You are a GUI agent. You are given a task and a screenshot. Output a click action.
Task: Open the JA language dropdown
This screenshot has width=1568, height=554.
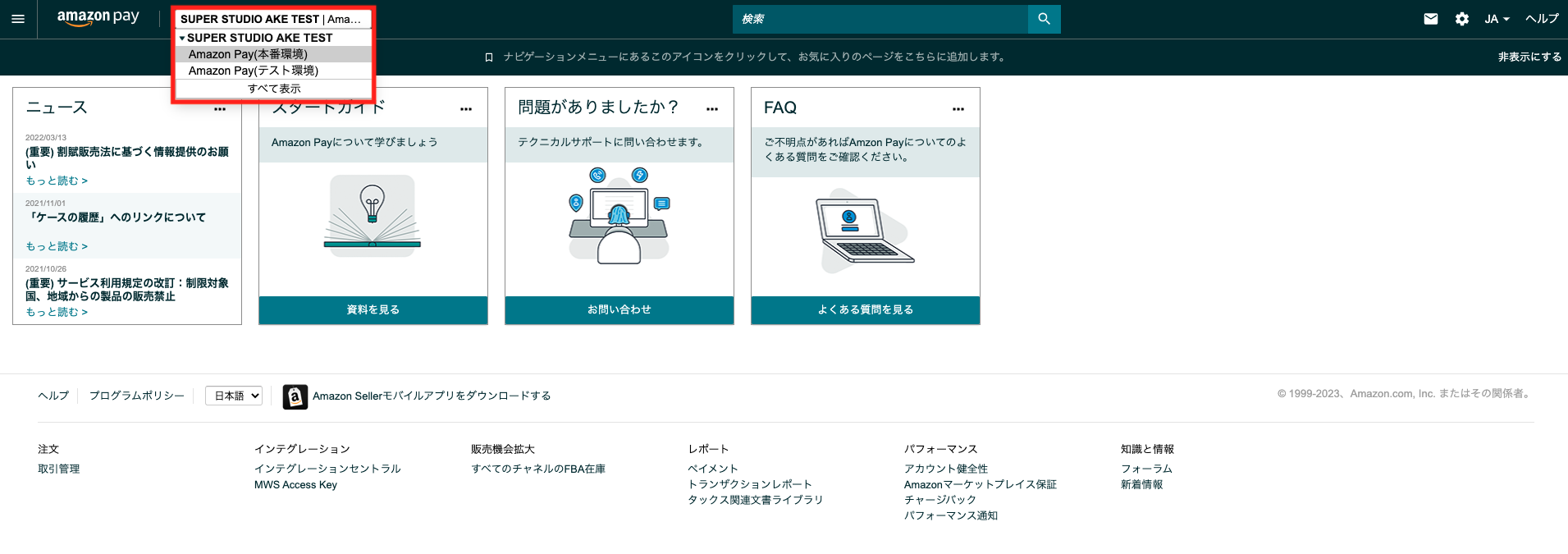(x=1497, y=19)
